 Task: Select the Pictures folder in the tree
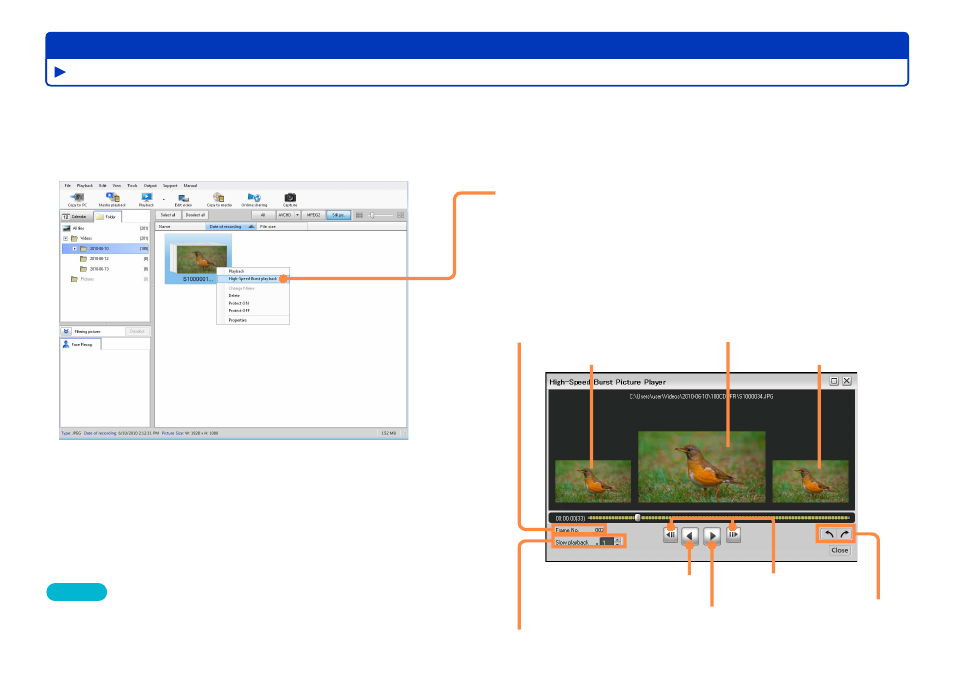point(86,279)
